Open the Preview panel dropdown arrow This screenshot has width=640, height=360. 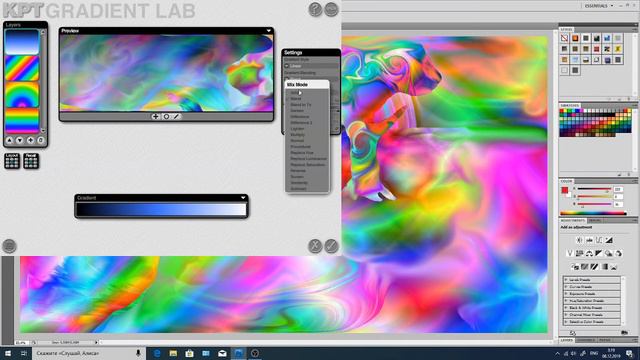coord(269,31)
